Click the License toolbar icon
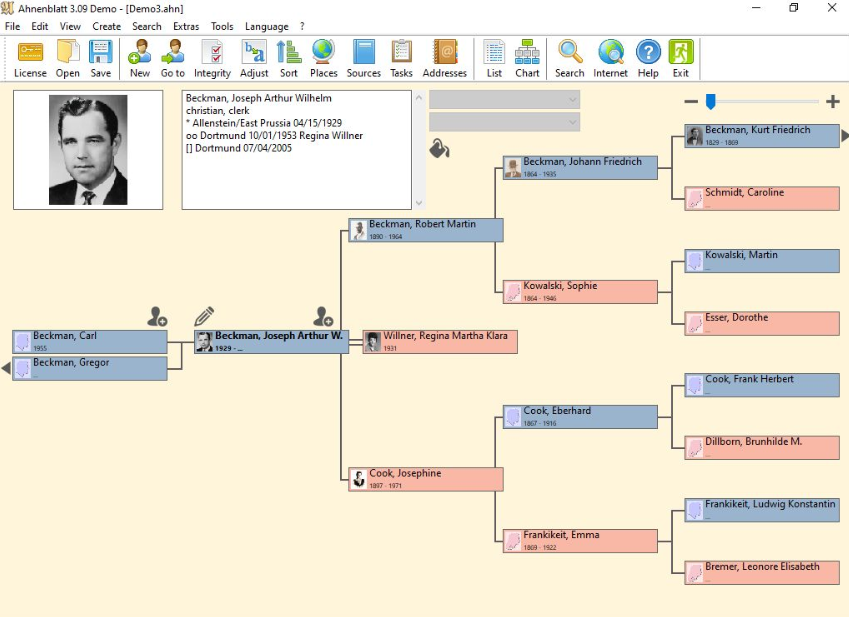Image resolution: width=849 pixels, height=617 pixels. 30,58
